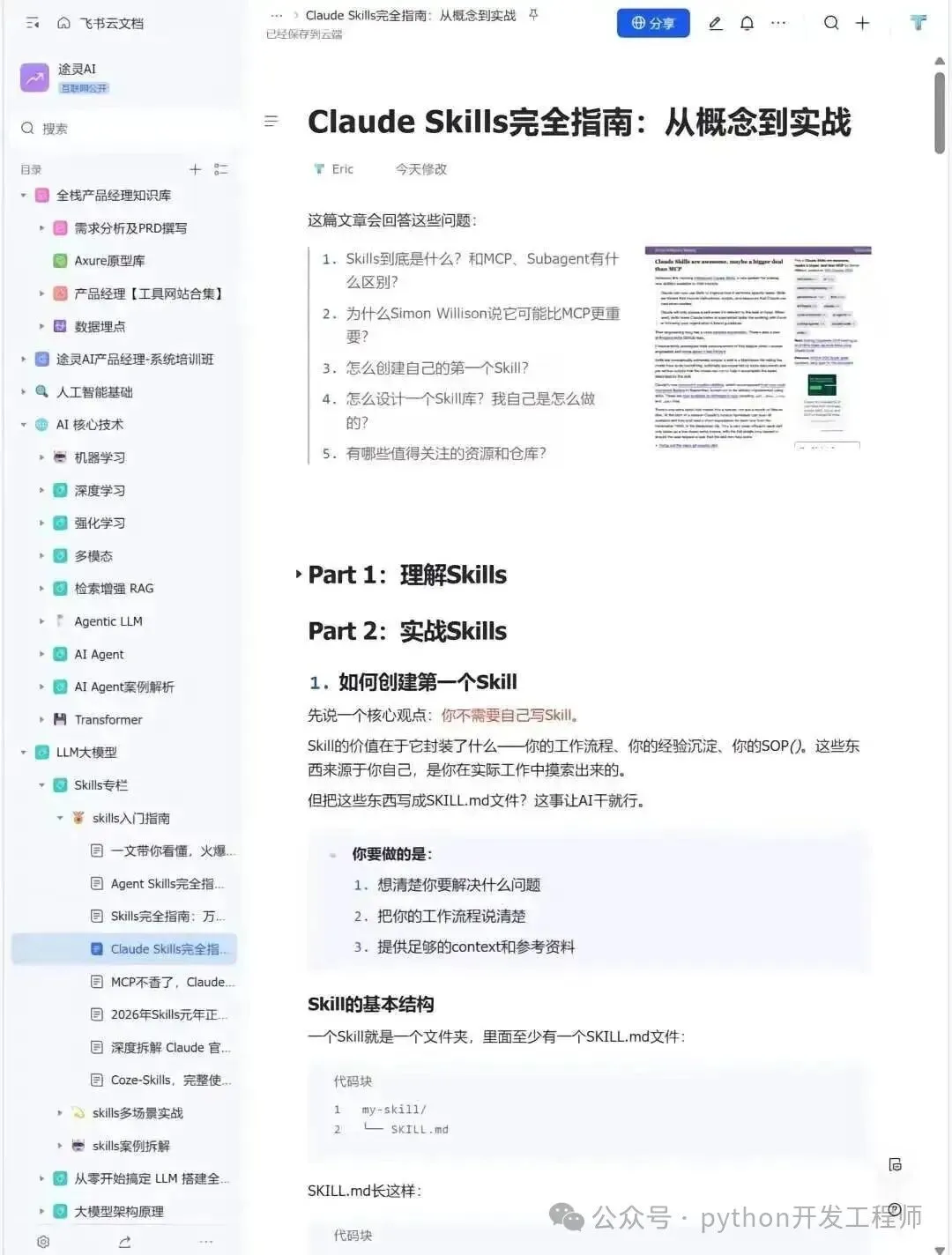Click the share arrow icon in sidebar footer
The height and width of the screenshot is (1255, 952).
[125, 1242]
